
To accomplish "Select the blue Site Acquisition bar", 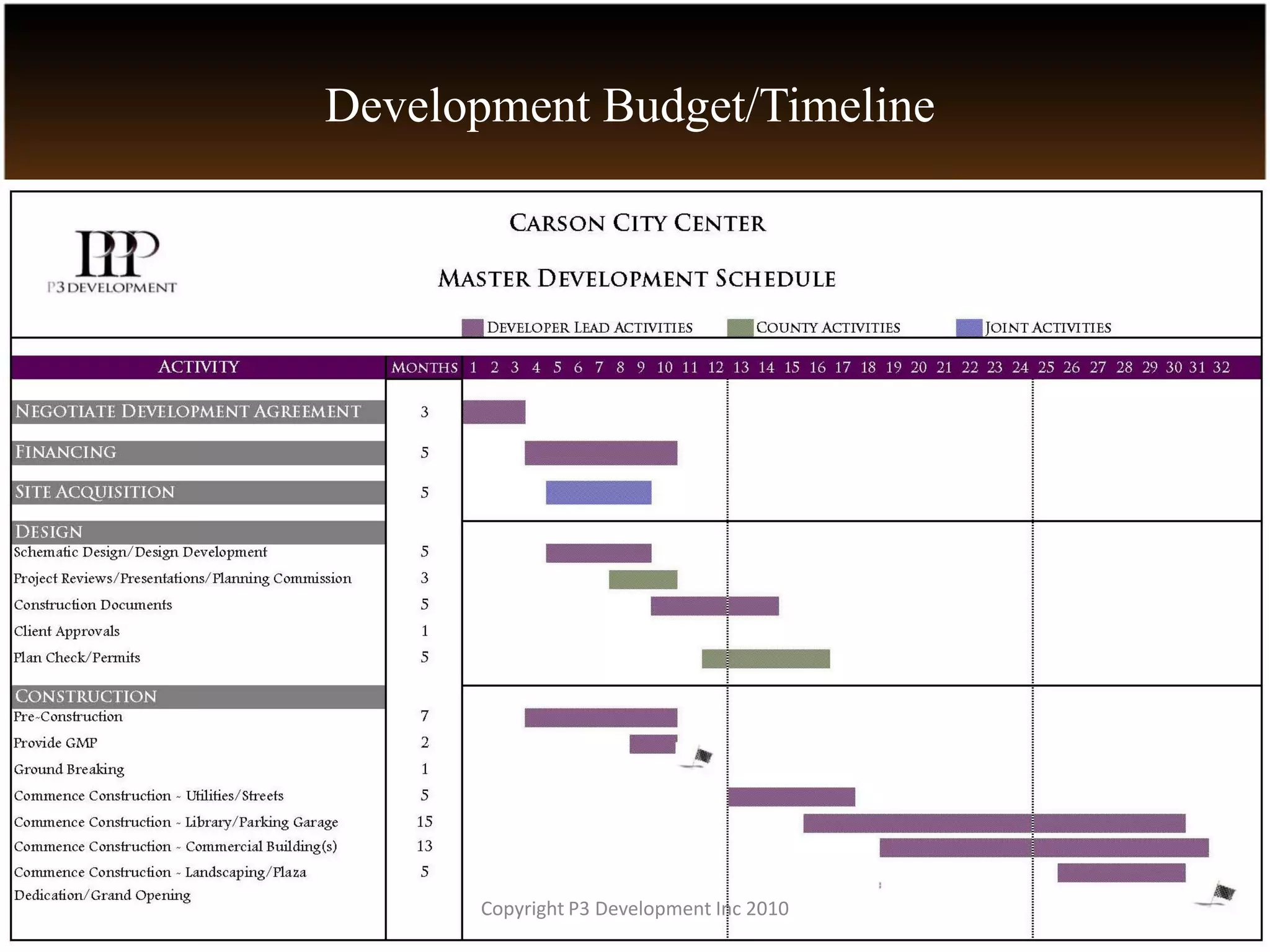I will pos(599,493).
